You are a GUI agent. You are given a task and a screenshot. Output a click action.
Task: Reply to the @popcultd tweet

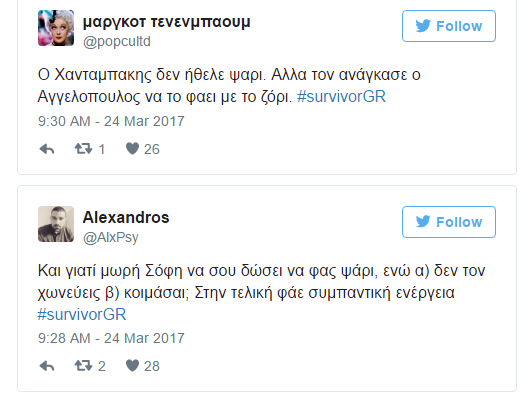pos(47,149)
